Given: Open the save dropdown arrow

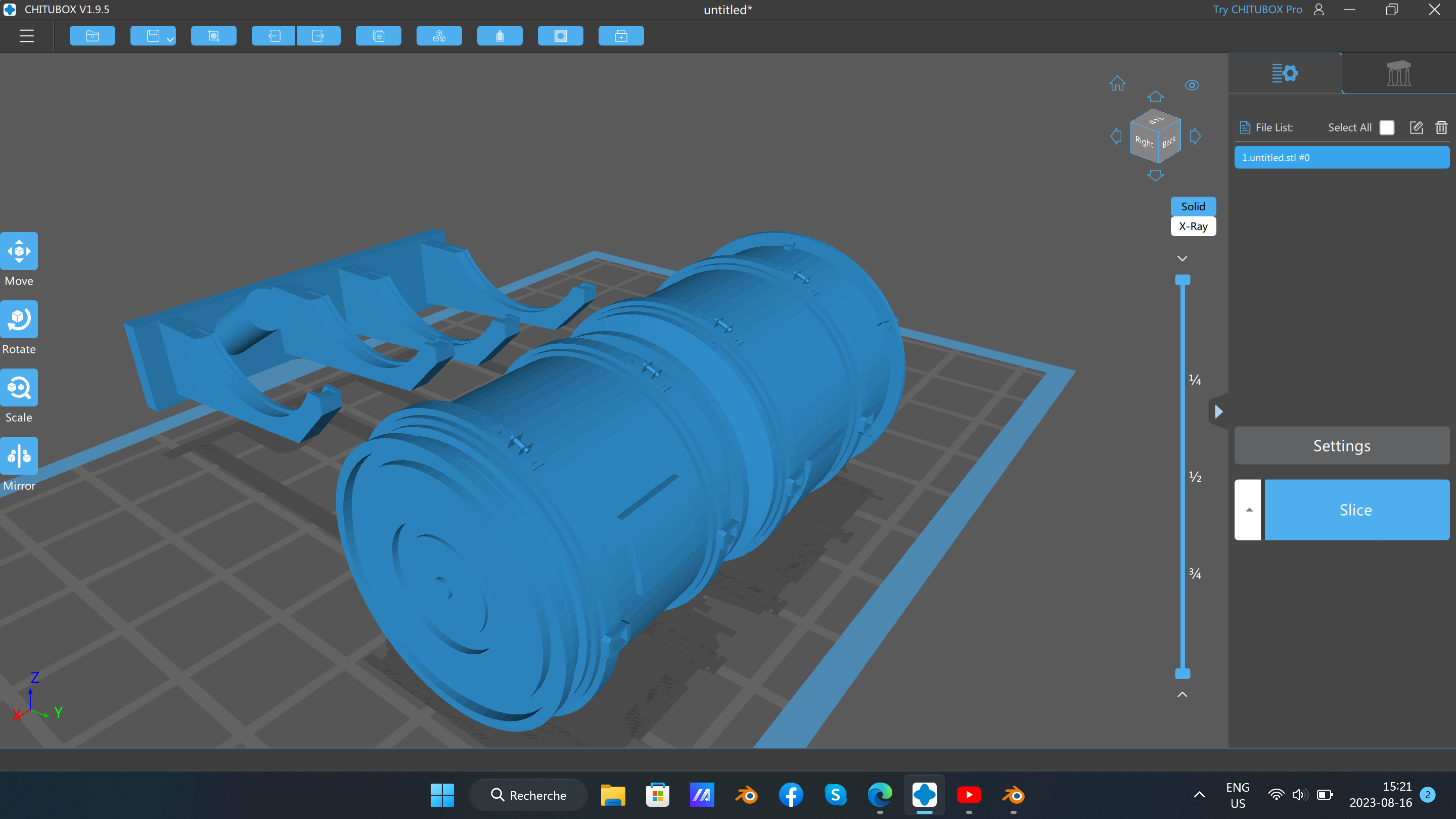Looking at the screenshot, I should click(x=170, y=39).
